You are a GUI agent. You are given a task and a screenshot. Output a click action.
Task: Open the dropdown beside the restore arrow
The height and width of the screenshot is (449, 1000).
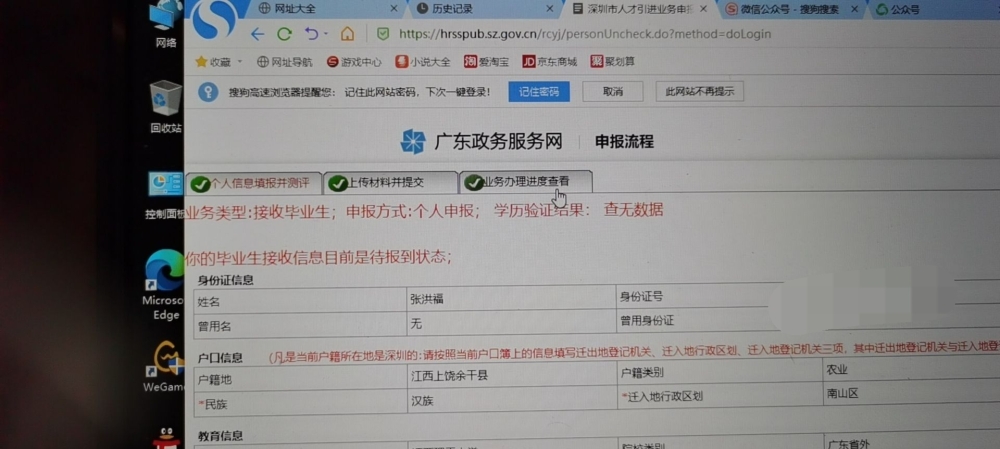(x=326, y=34)
